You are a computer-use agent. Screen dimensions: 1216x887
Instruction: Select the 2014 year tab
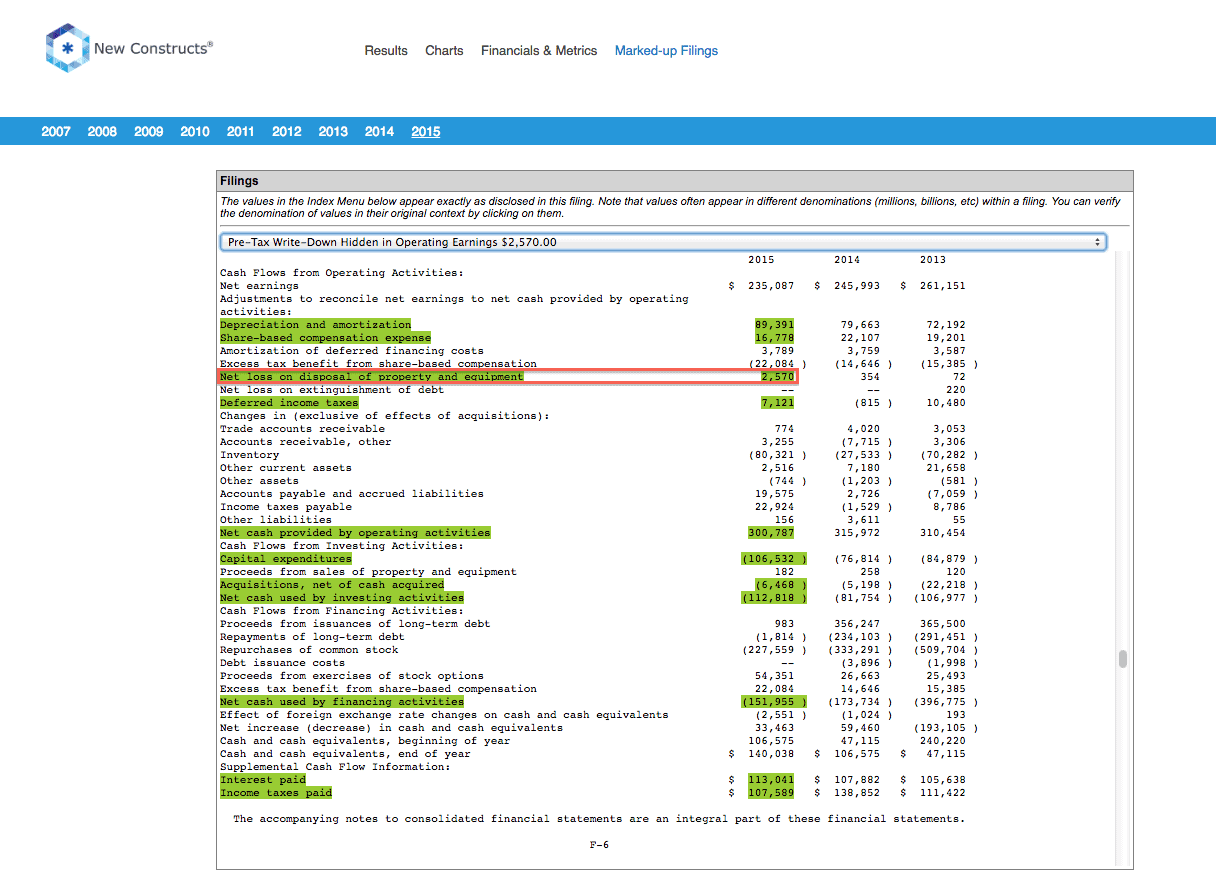pyautogui.click(x=379, y=132)
